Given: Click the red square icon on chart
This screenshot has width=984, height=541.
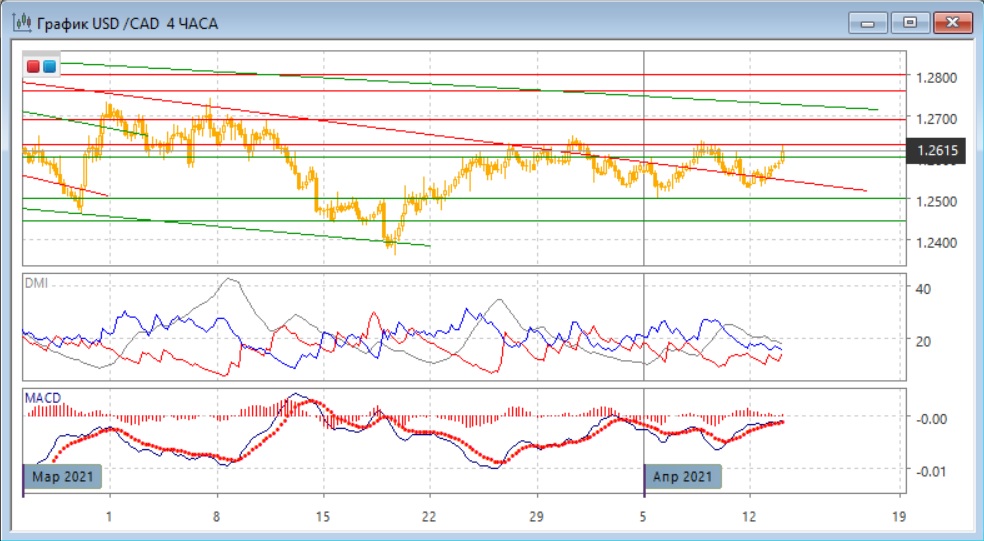Looking at the screenshot, I should (x=33, y=67).
